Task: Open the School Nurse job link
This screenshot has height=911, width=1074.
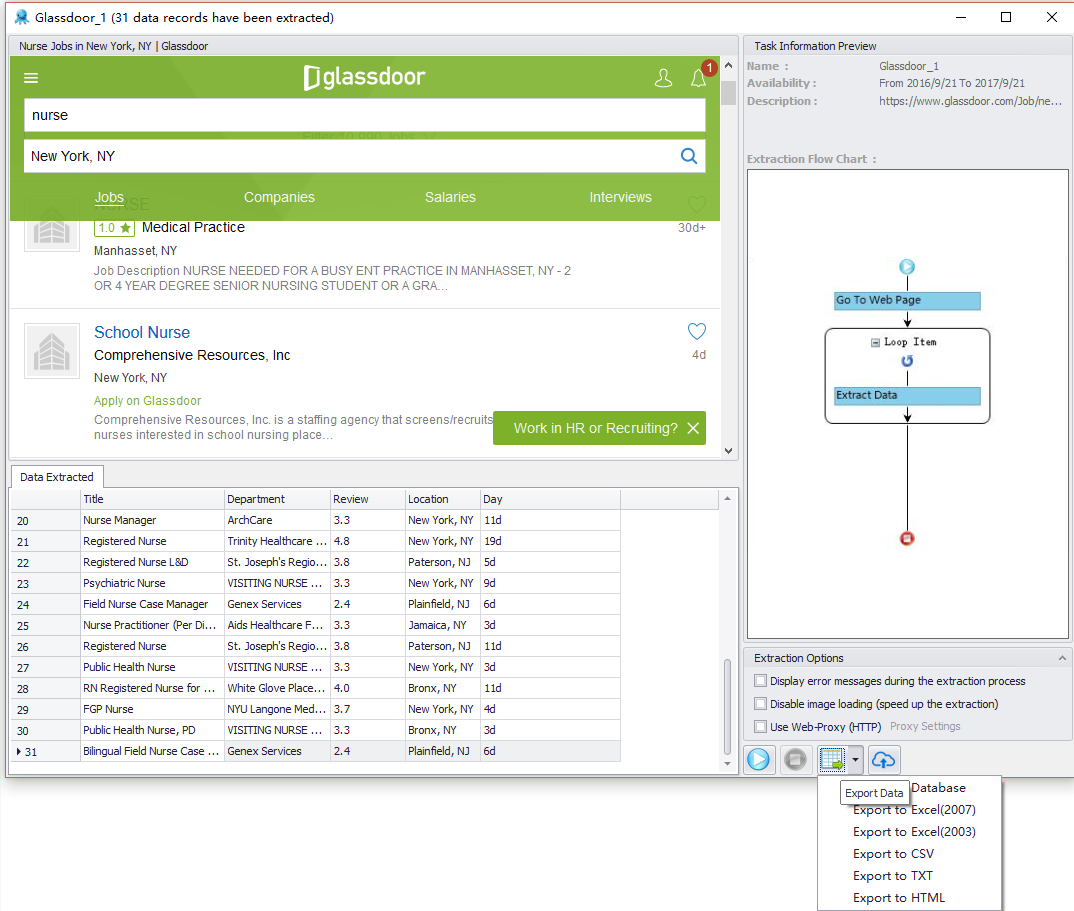Action: (142, 332)
